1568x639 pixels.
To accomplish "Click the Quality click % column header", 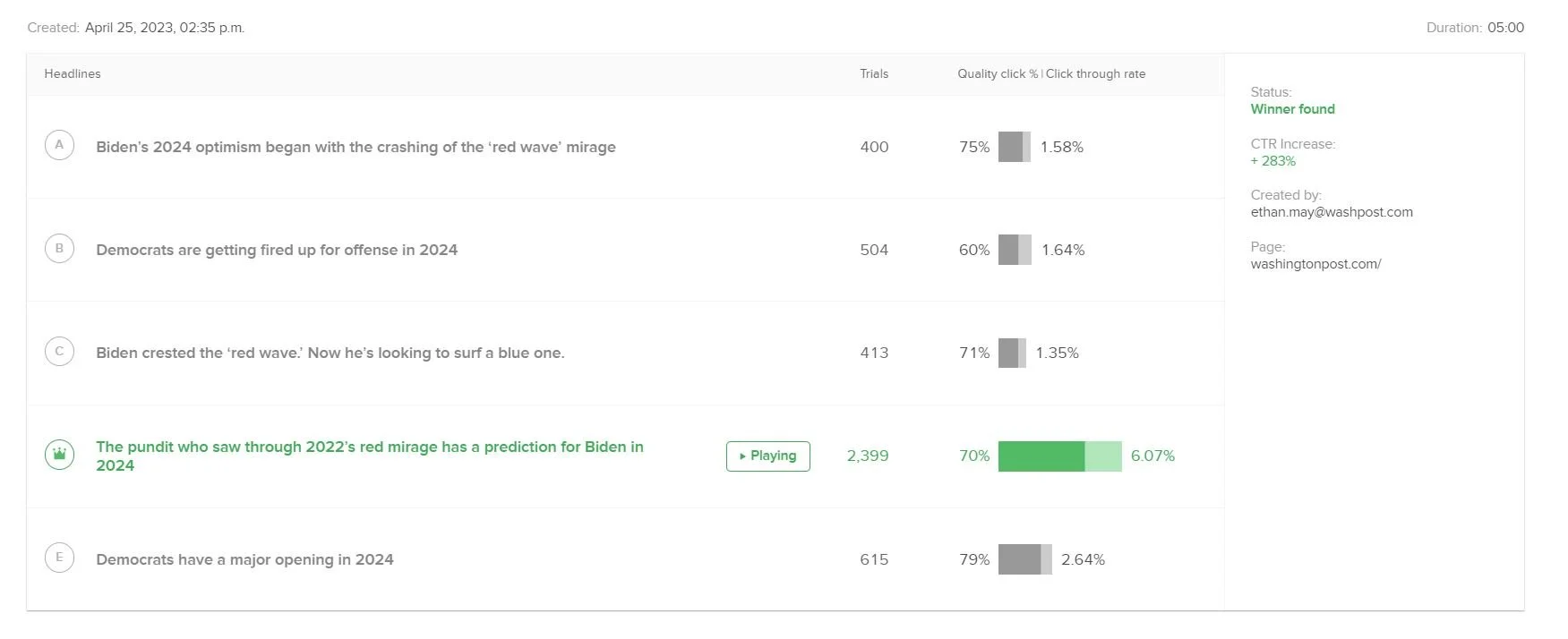I will 997,73.
